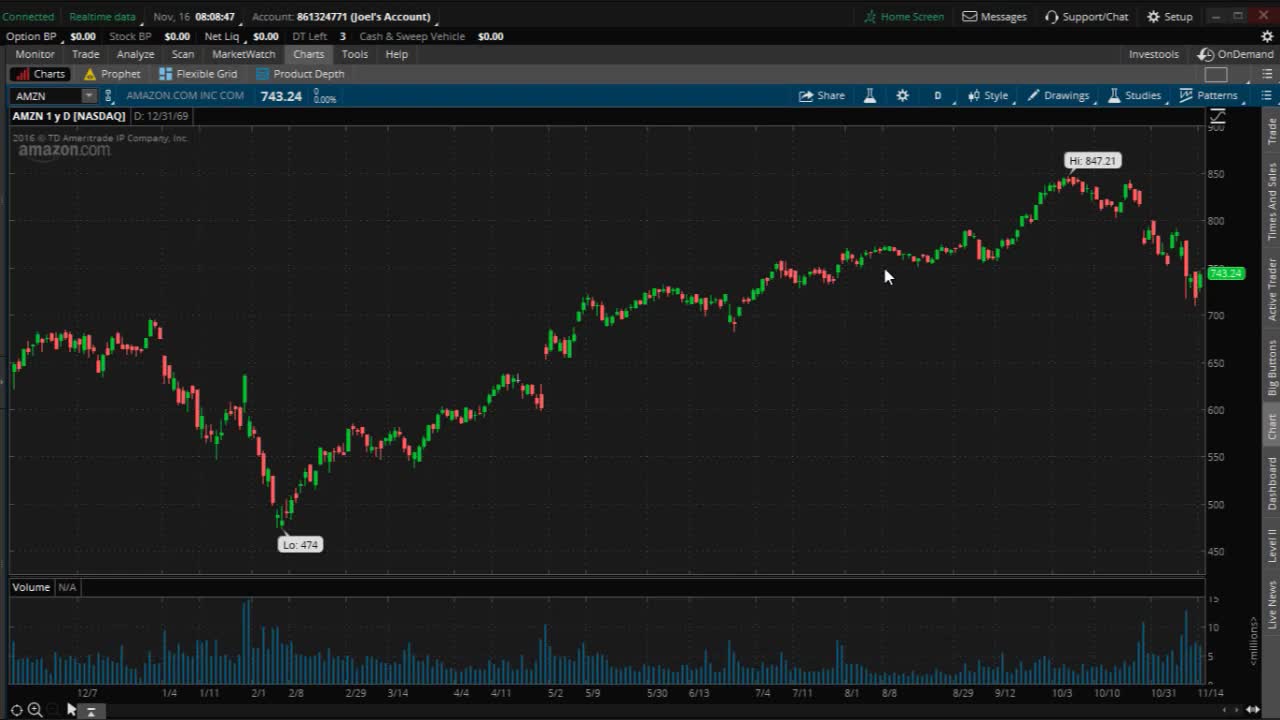Screen dimensions: 1280x720
Task: Click the Volume study label
Action: pyautogui.click(x=31, y=587)
